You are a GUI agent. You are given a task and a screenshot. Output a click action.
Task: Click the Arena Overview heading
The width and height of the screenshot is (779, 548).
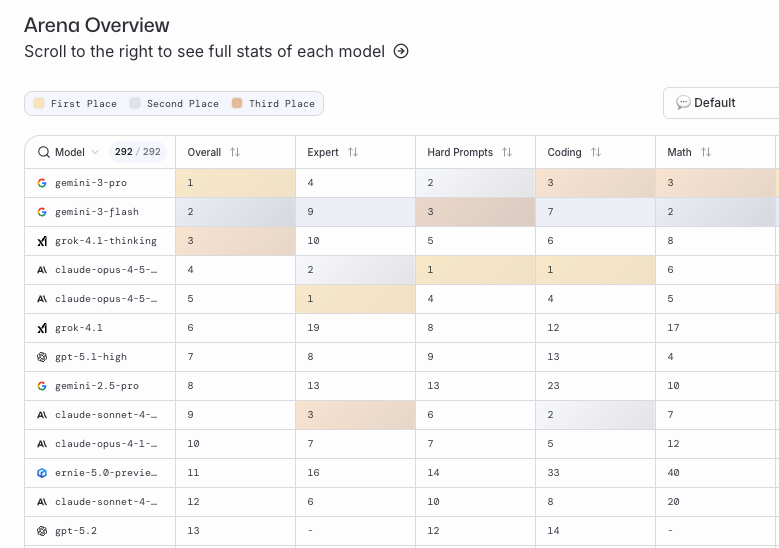pyautogui.click(x=97, y=25)
